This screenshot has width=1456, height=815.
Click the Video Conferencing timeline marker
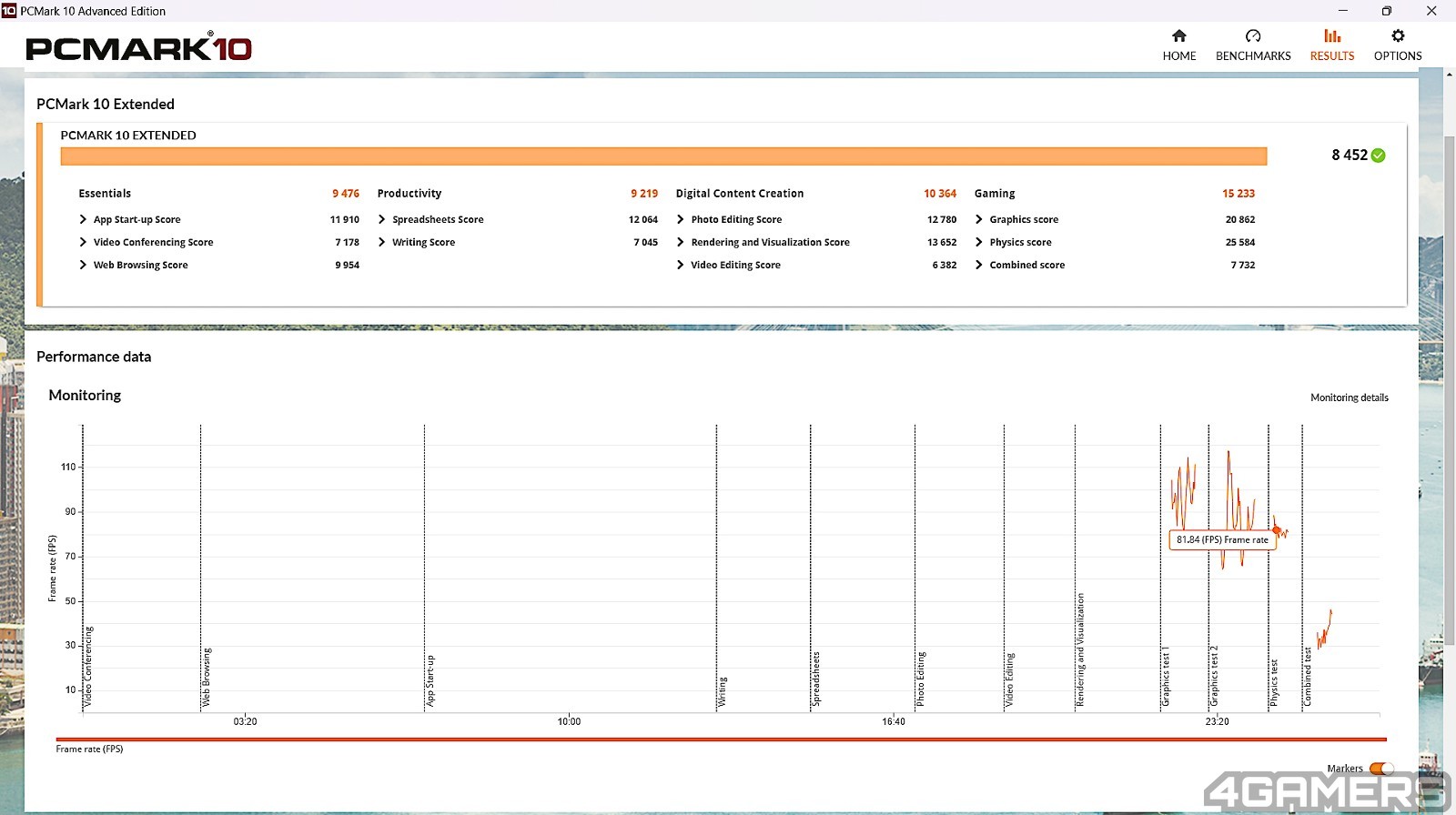(88, 667)
